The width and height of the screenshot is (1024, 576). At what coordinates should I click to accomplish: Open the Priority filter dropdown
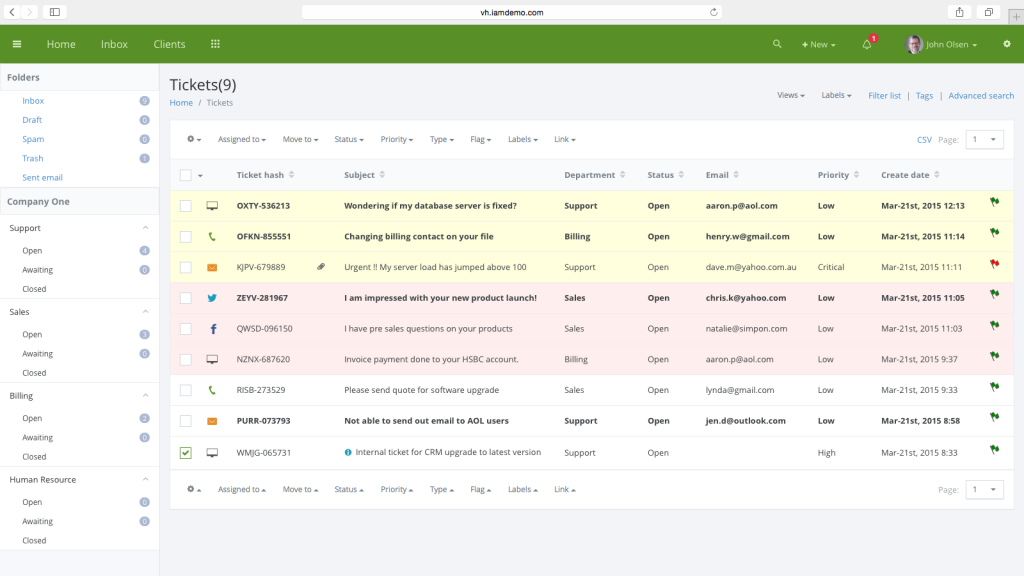click(x=394, y=139)
